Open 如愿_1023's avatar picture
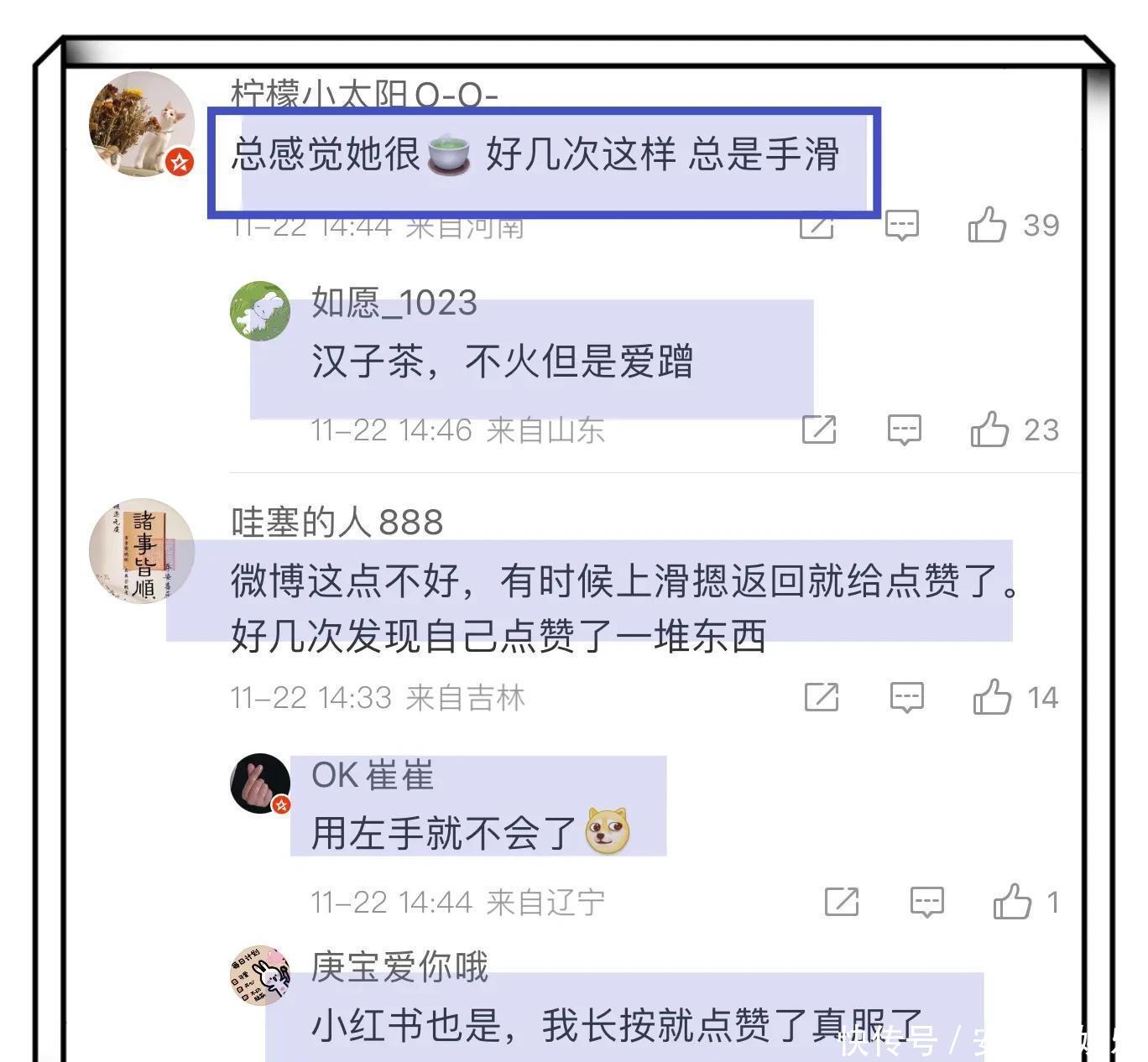This screenshot has height=1062, width=1148. coord(260,311)
